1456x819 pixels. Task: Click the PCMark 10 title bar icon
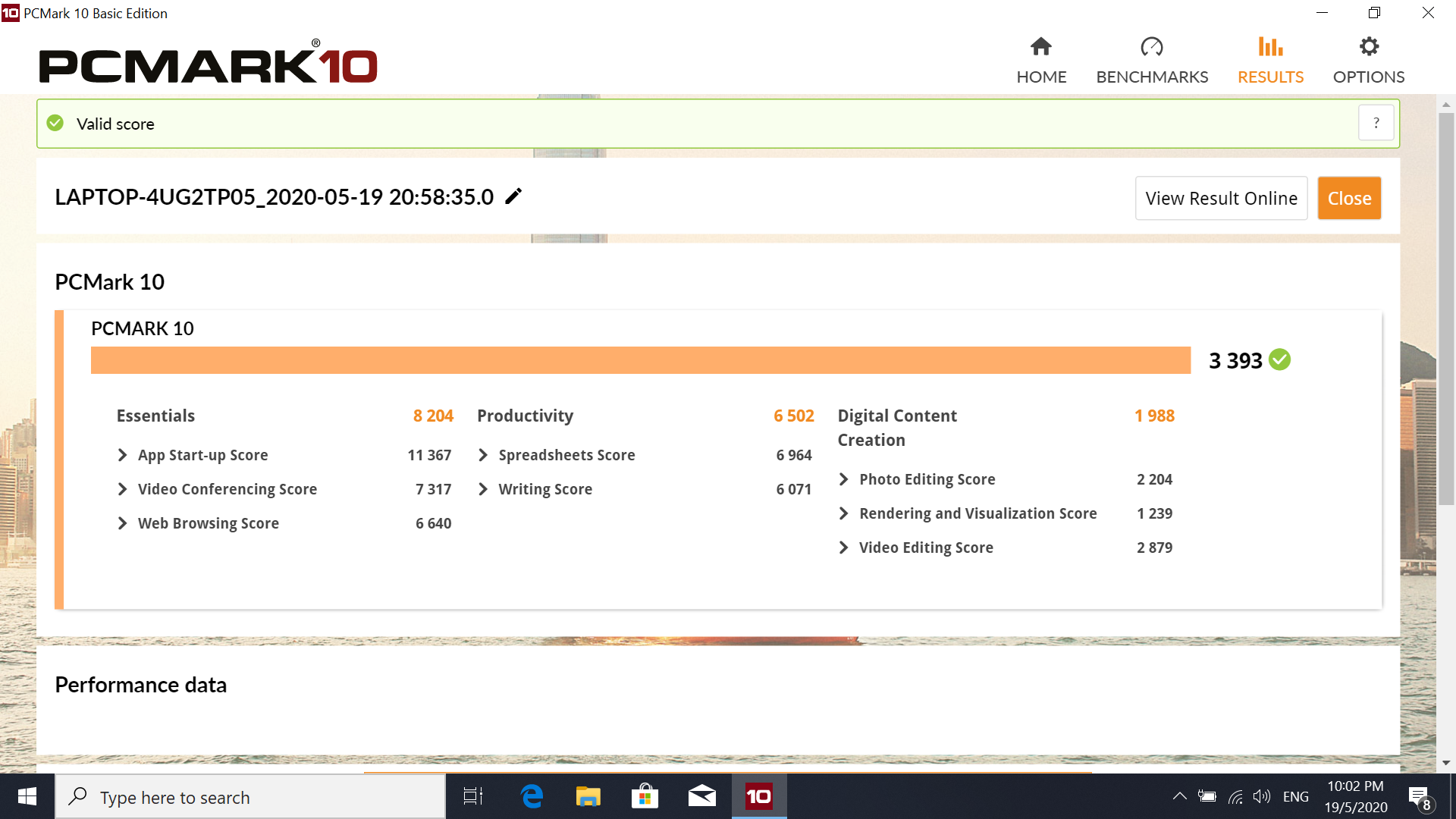[x=11, y=13]
